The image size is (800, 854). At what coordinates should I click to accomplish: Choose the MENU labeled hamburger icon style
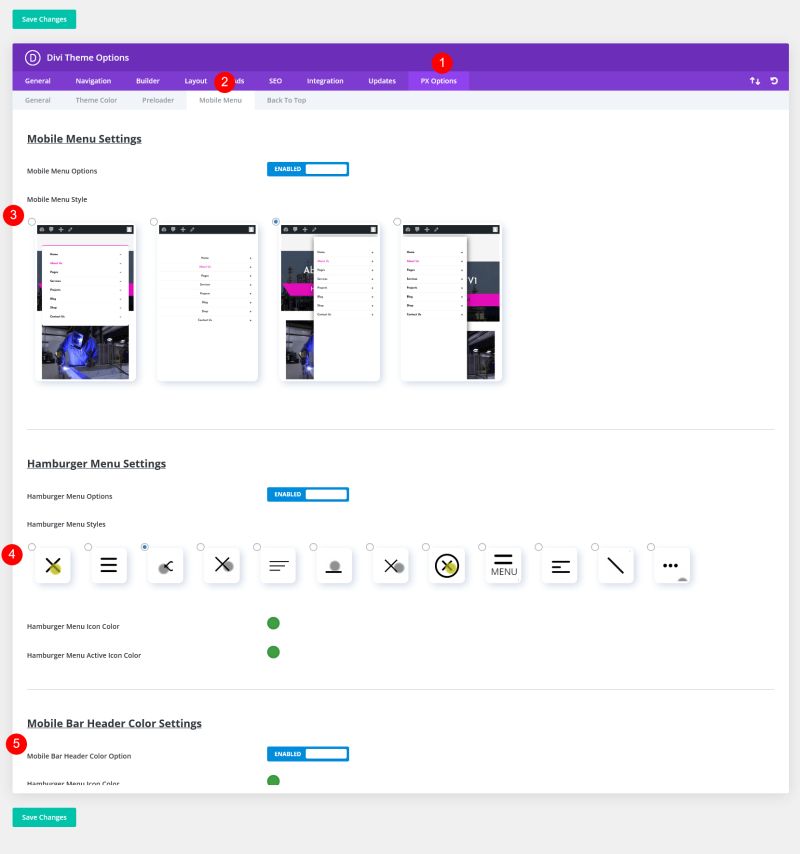(503, 565)
